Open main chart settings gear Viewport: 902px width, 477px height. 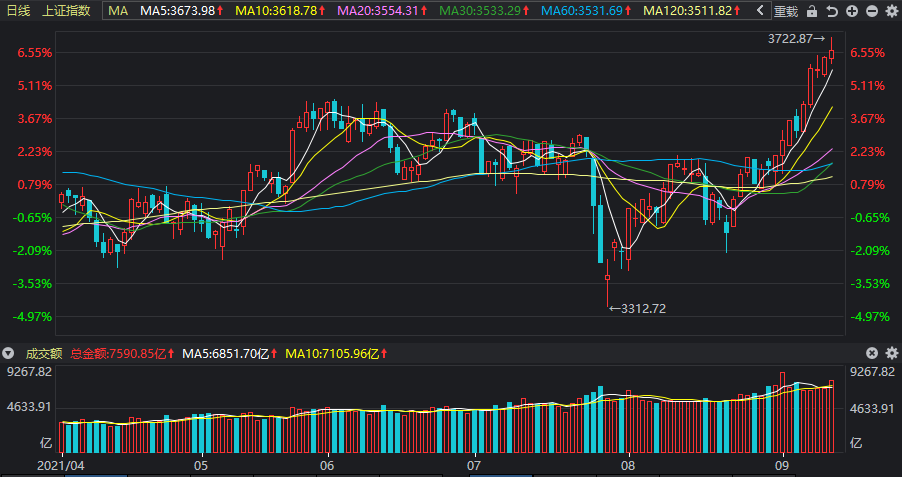point(892,11)
